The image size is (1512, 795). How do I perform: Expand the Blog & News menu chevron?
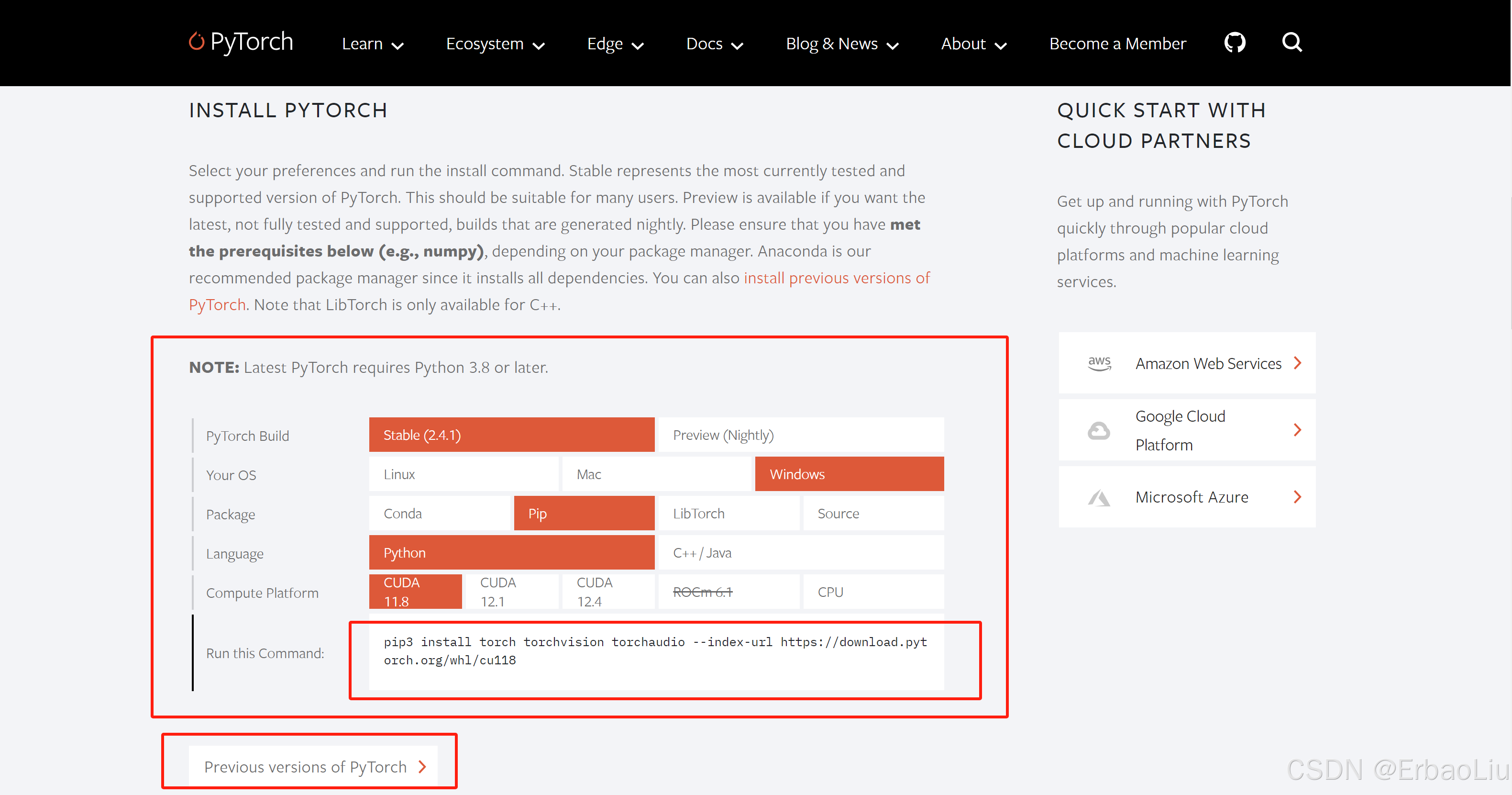(x=893, y=46)
